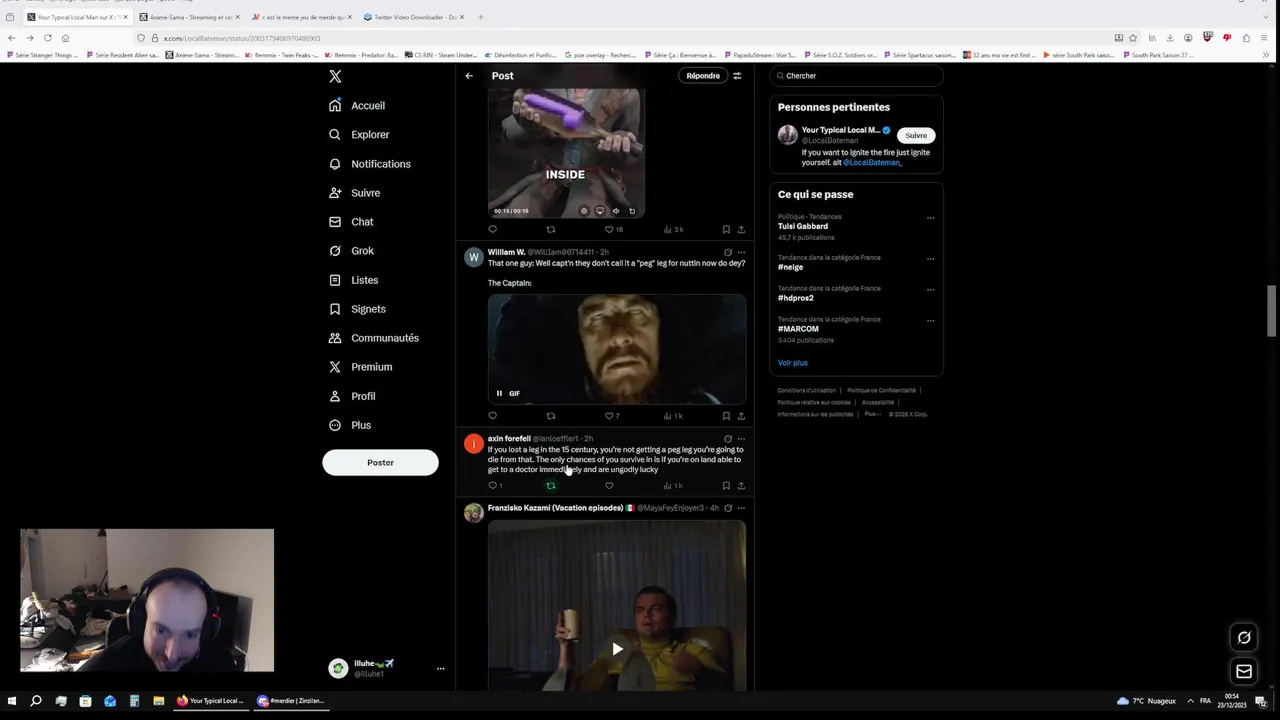
Task: Toggle picture-in-picture on INSIDE video
Action: pyautogui.click(x=600, y=211)
